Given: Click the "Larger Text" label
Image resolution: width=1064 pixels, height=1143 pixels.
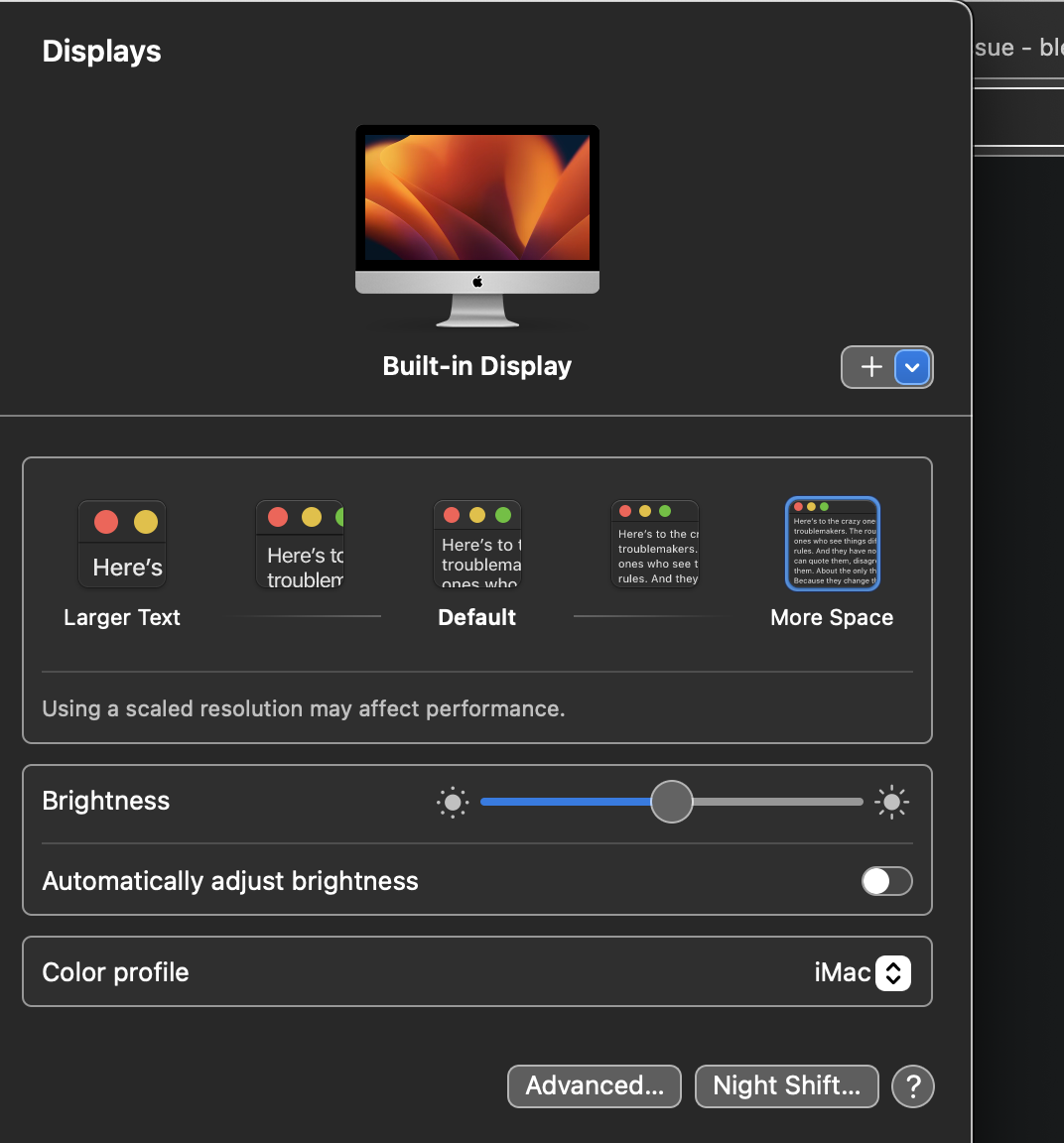Looking at the screenshot, I should tap(122, 617).
